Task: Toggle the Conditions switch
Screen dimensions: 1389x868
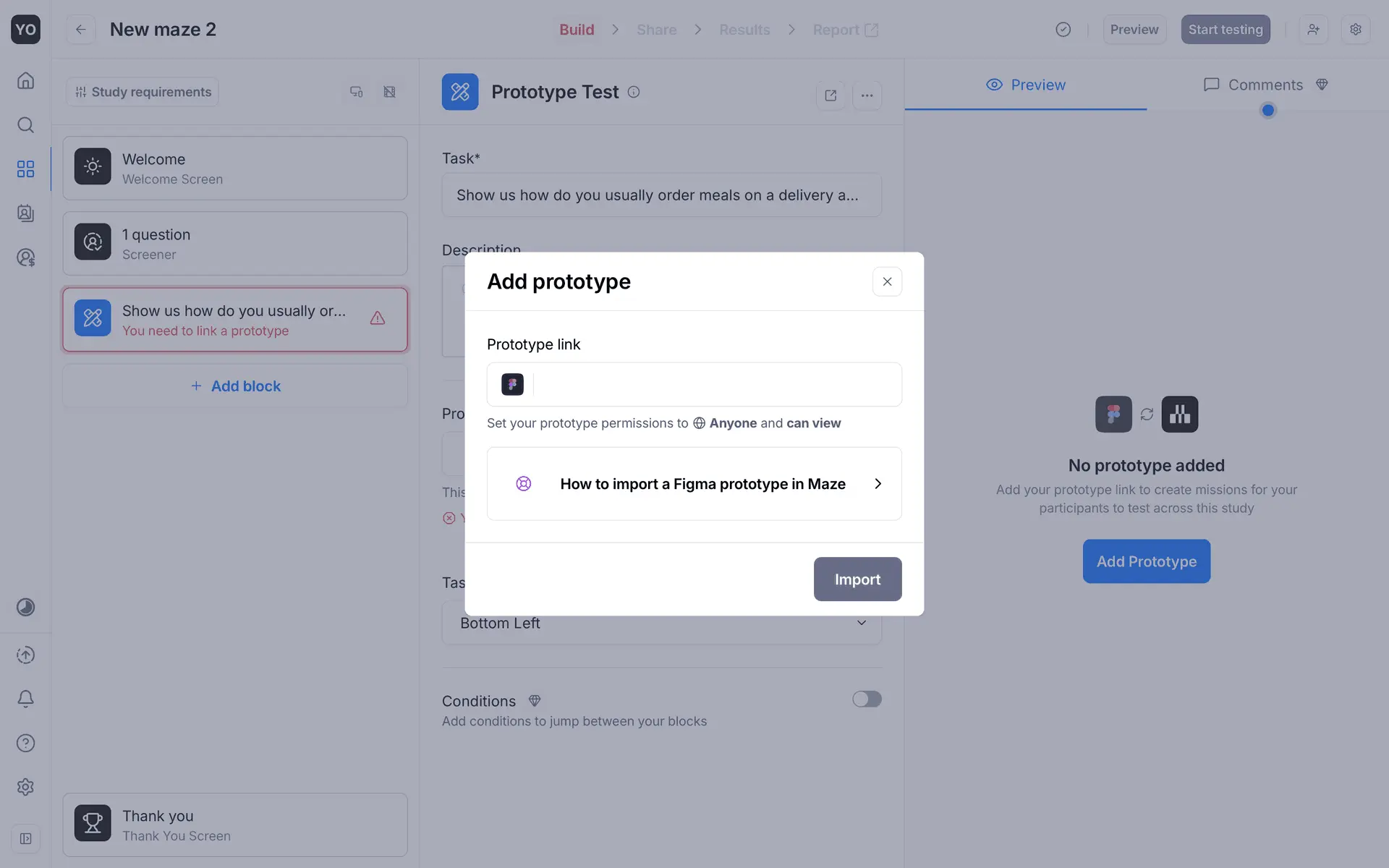Action: 866,699
